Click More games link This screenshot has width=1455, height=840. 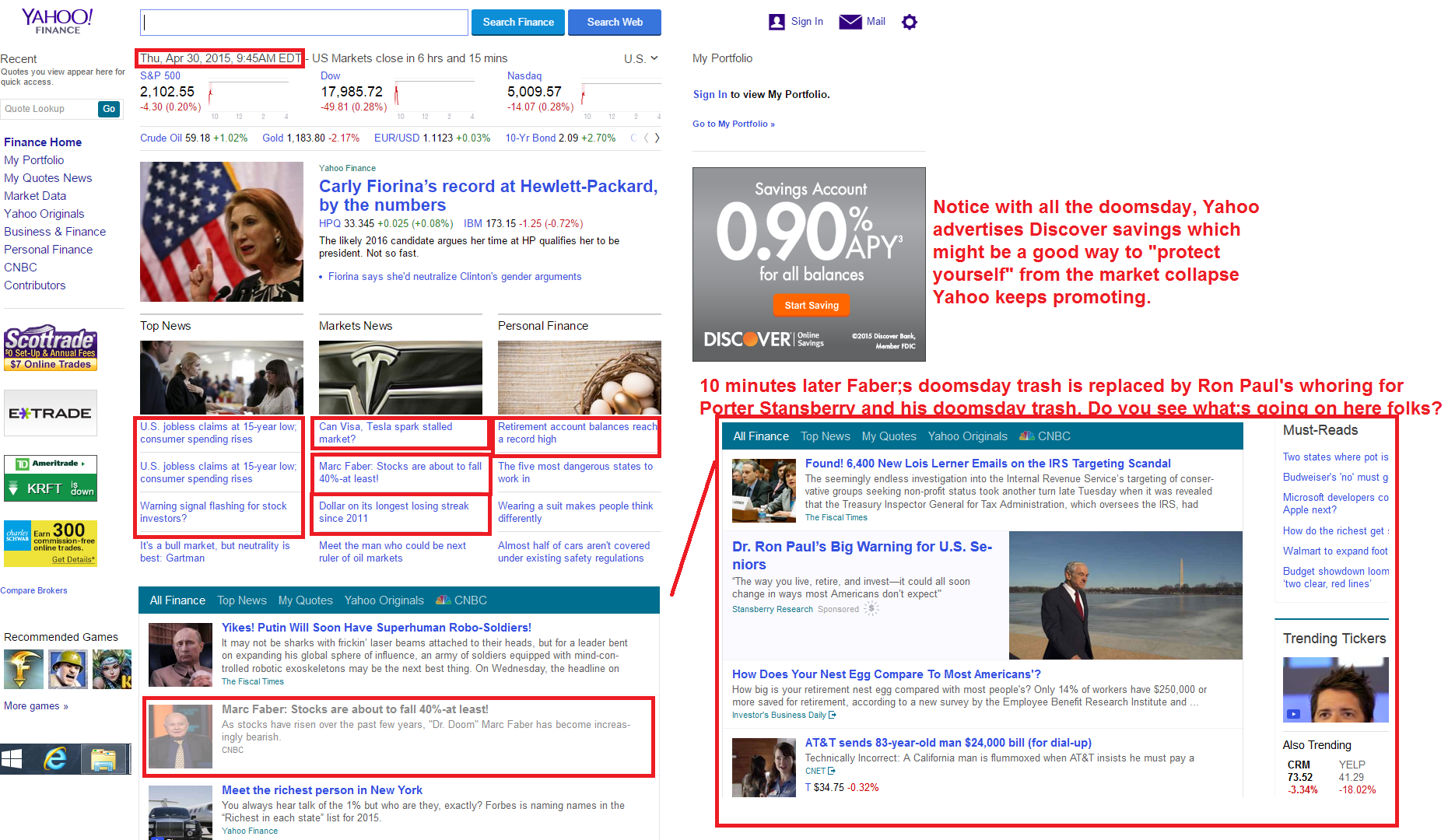pos(36,706)
